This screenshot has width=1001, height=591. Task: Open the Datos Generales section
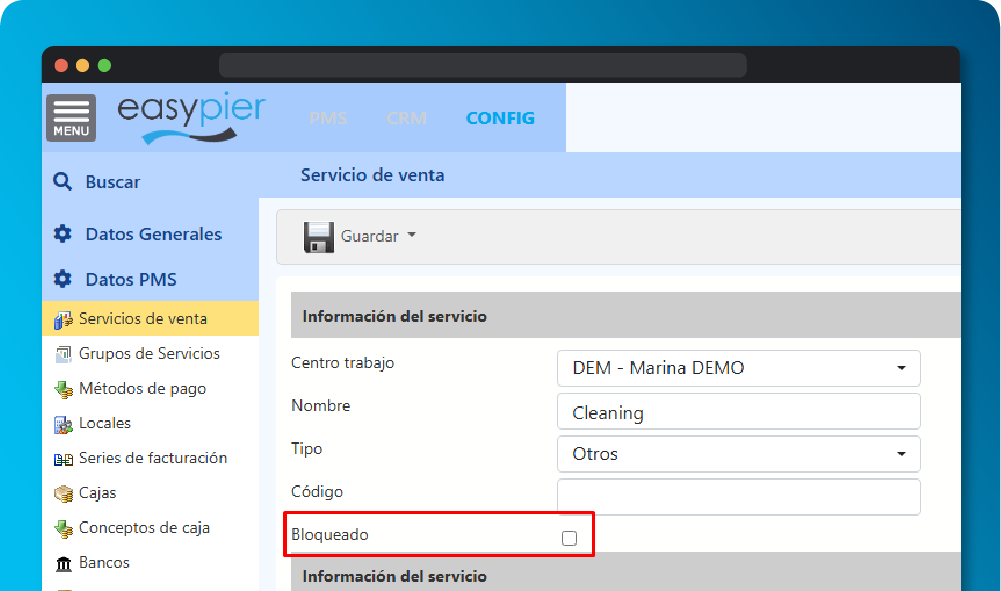coord(154,234)
